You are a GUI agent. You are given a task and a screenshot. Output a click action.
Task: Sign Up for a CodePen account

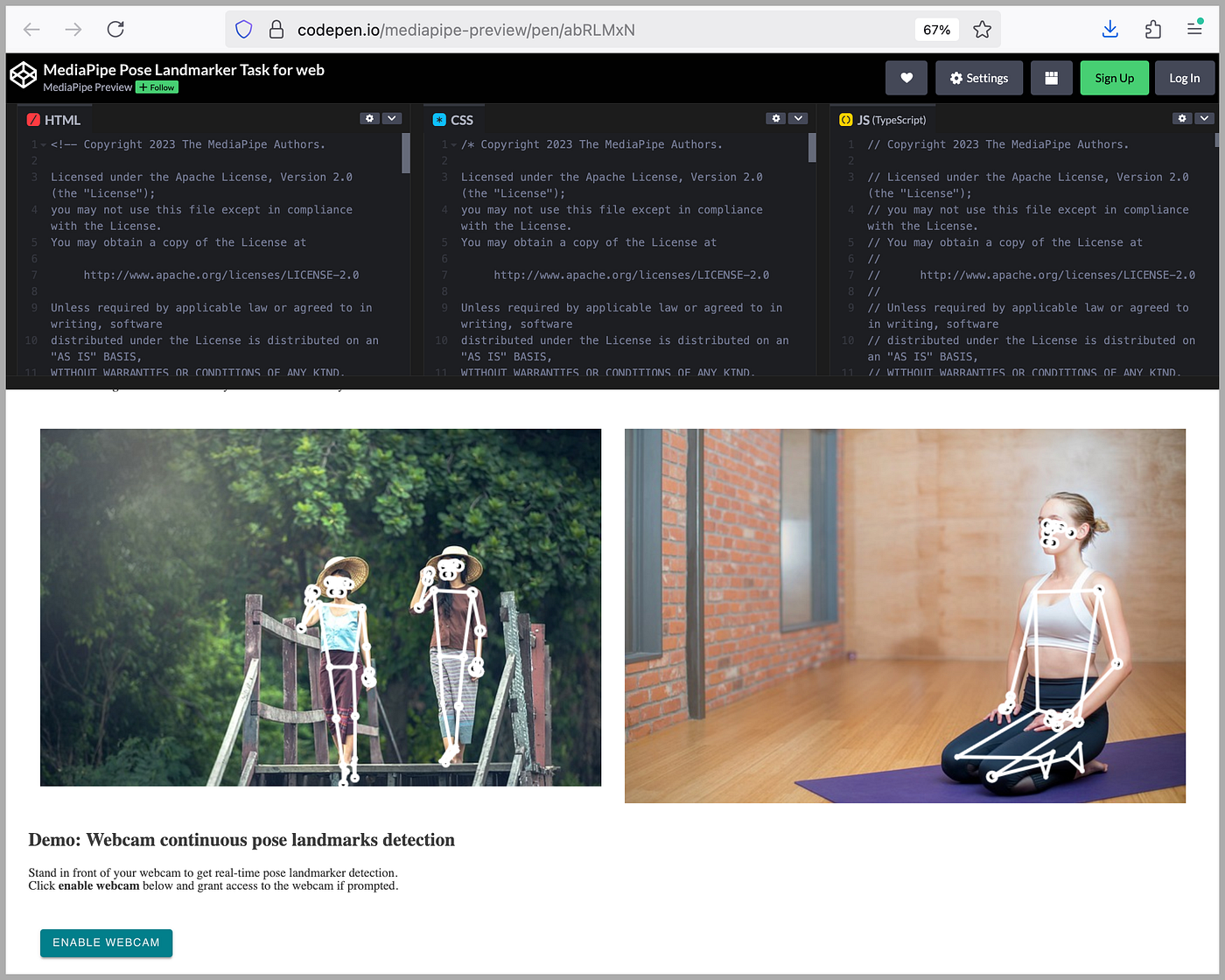tap(1114, 78)
